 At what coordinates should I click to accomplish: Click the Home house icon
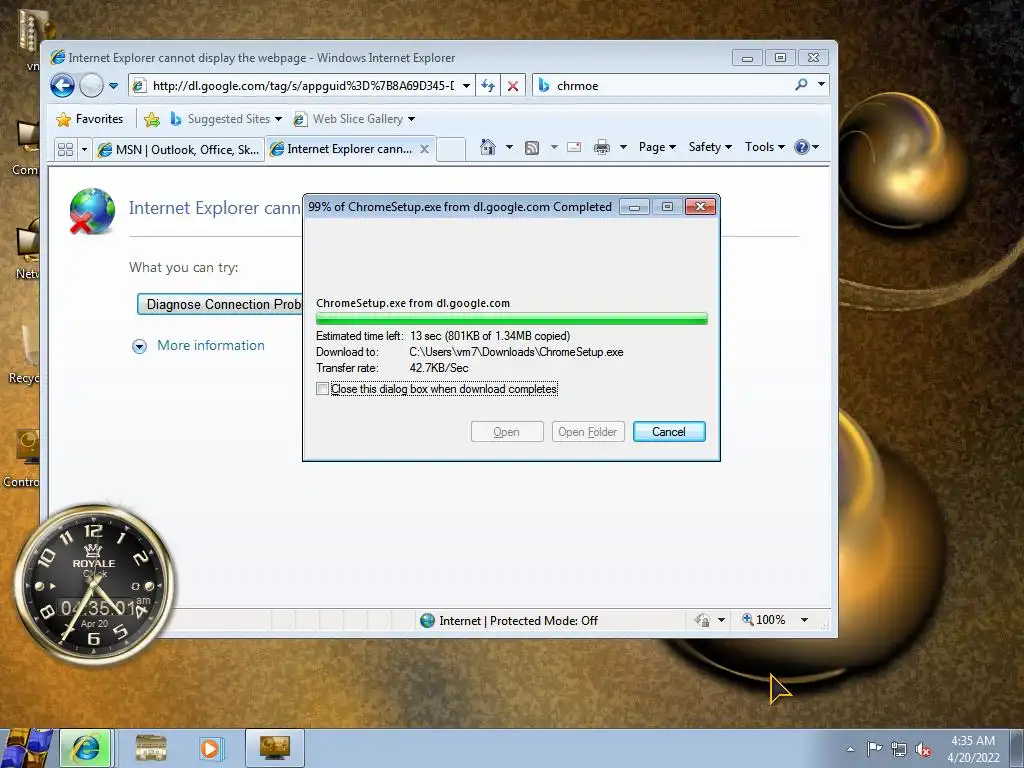tap(487, 147)
